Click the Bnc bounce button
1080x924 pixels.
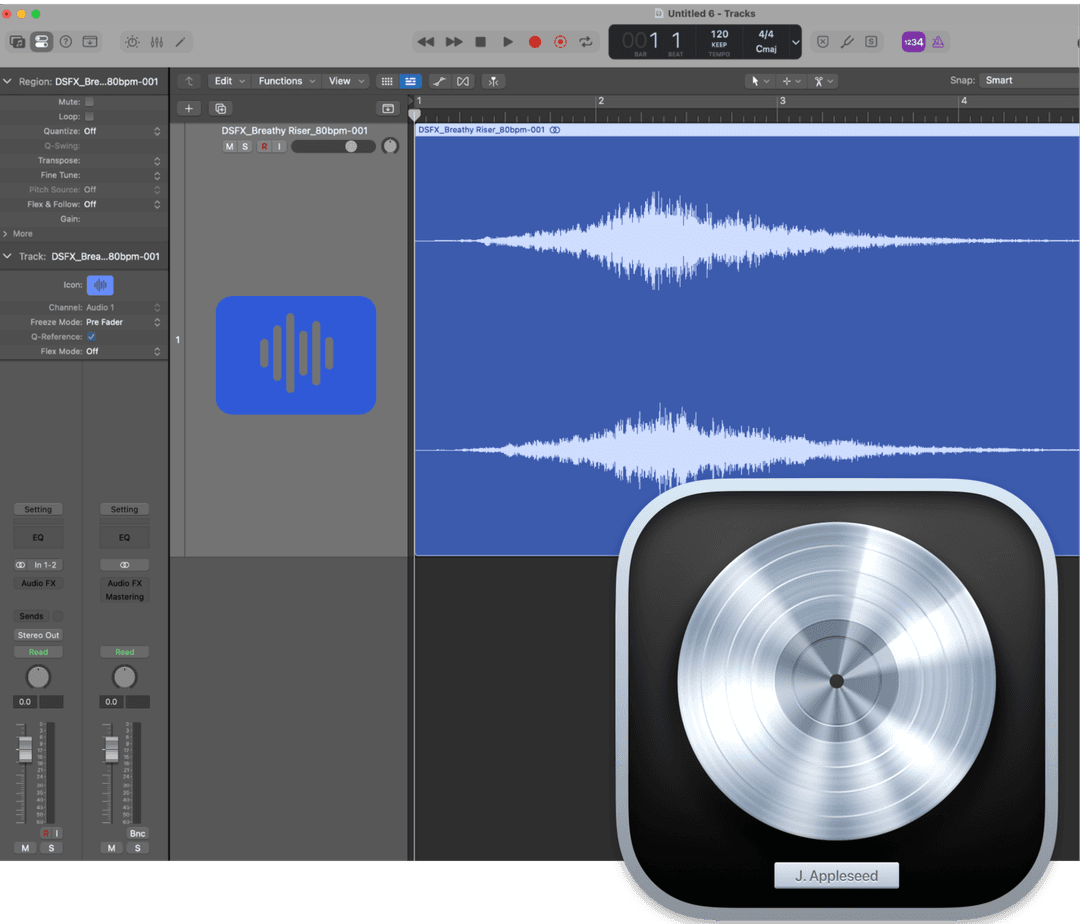pos(137,834)
